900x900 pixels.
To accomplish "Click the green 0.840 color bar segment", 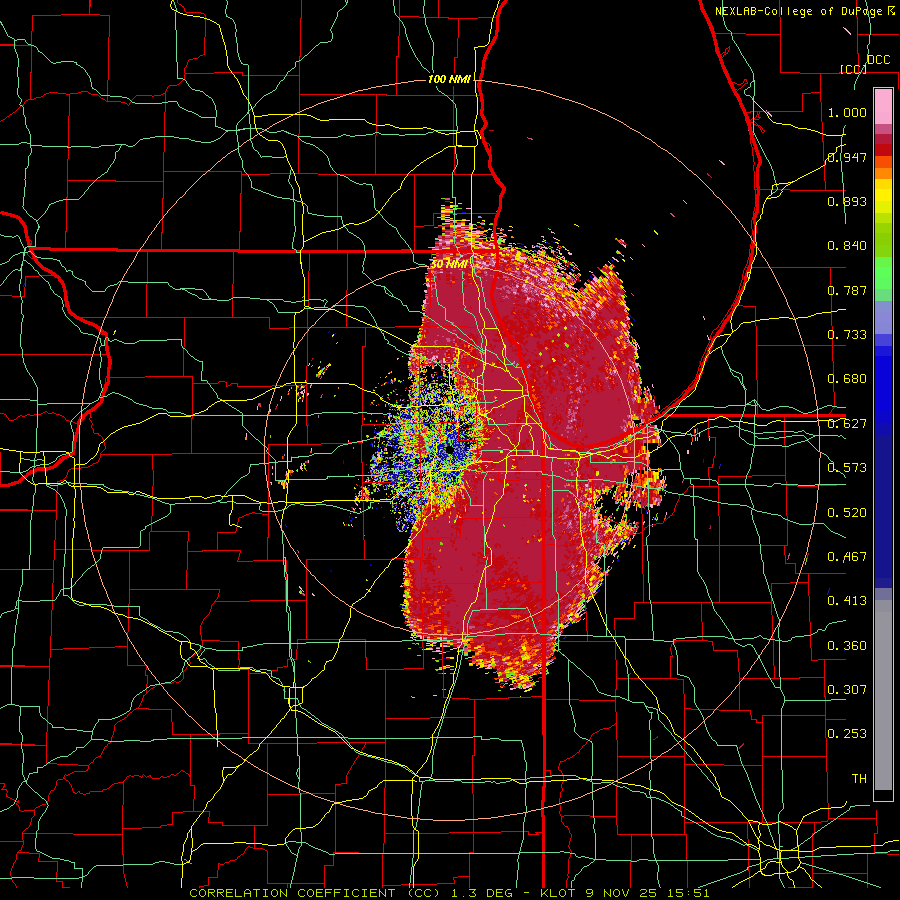I will (x=883, y=239).
